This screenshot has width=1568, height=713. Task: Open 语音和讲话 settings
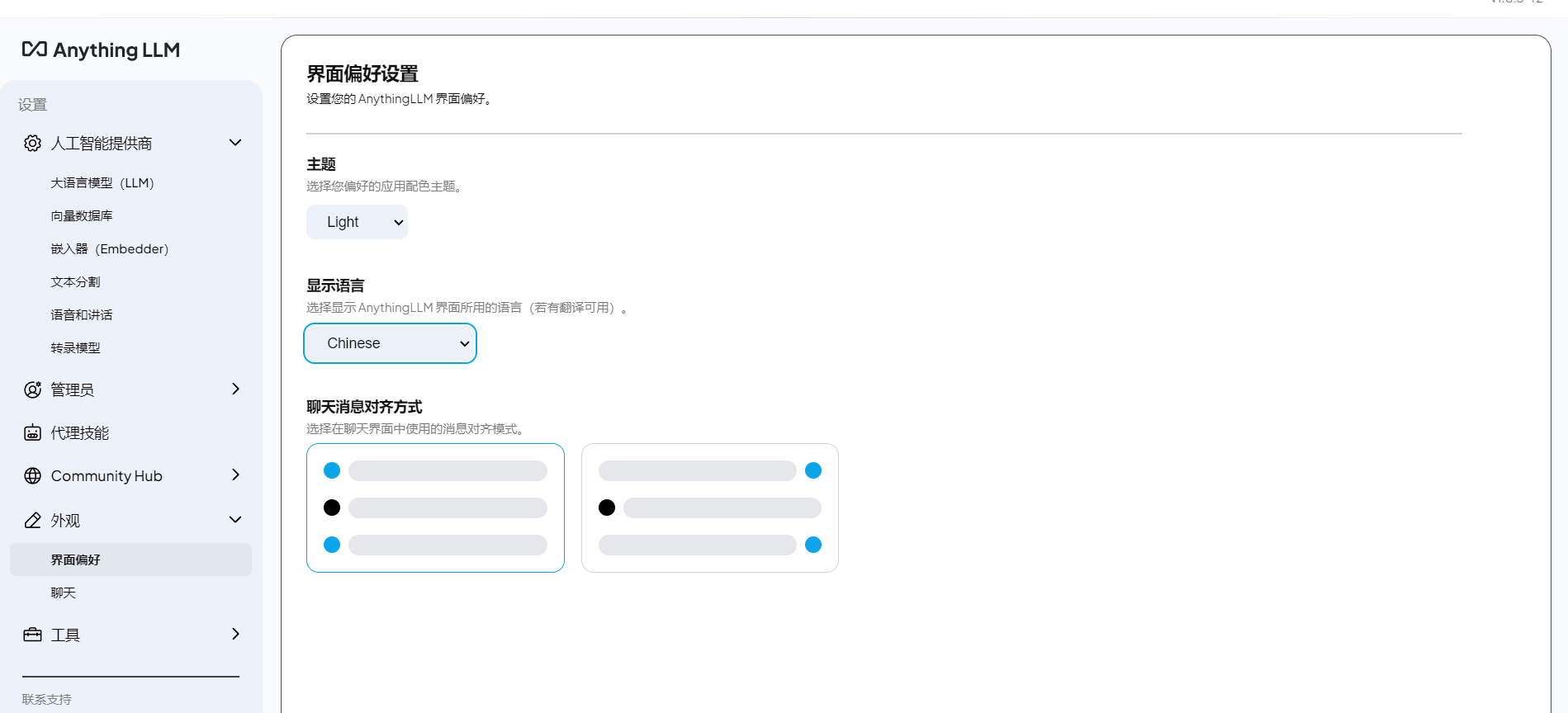point(82,315)
